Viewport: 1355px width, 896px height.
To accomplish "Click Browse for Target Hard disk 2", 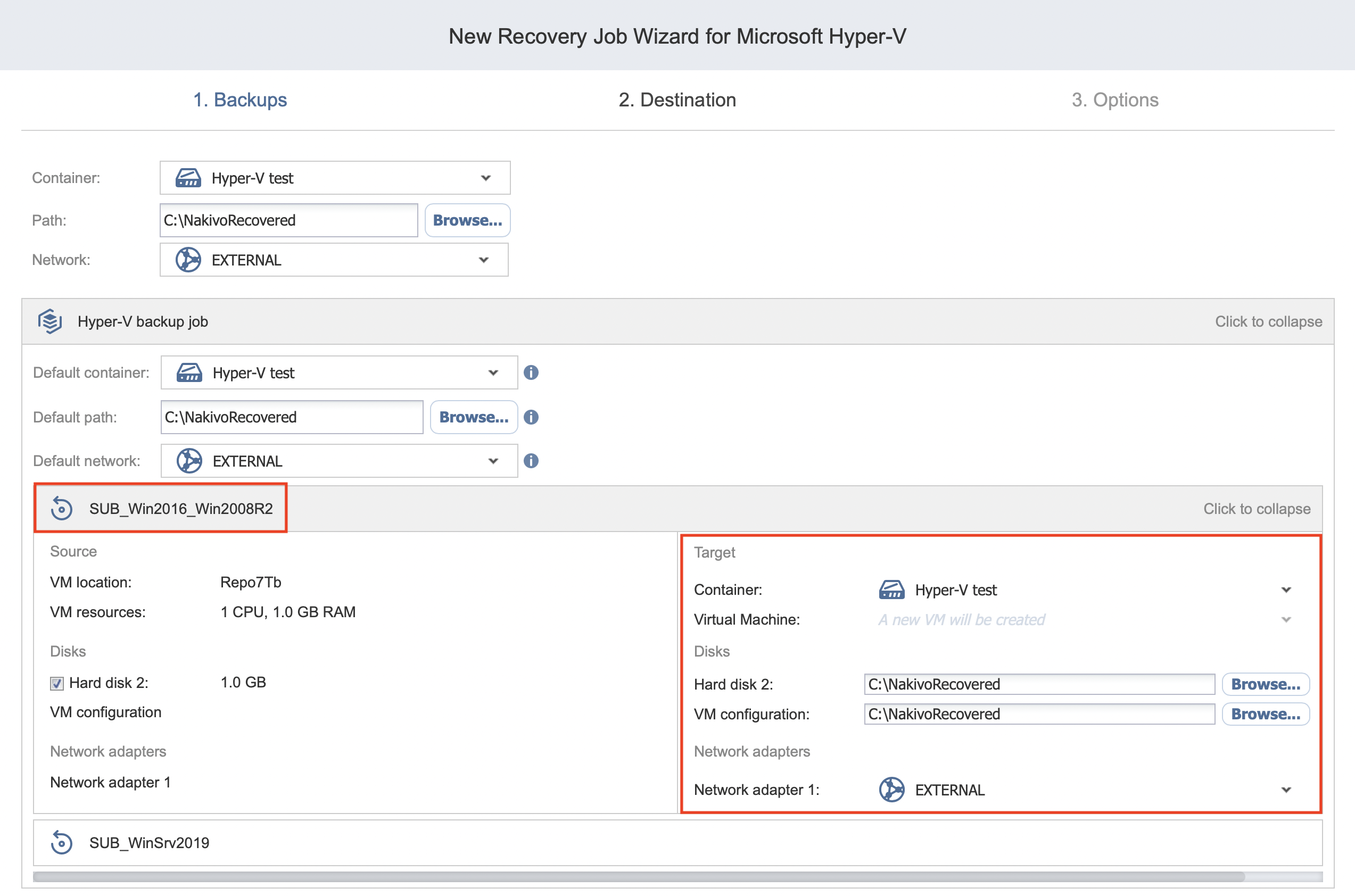I will [x=1266, y=684].
